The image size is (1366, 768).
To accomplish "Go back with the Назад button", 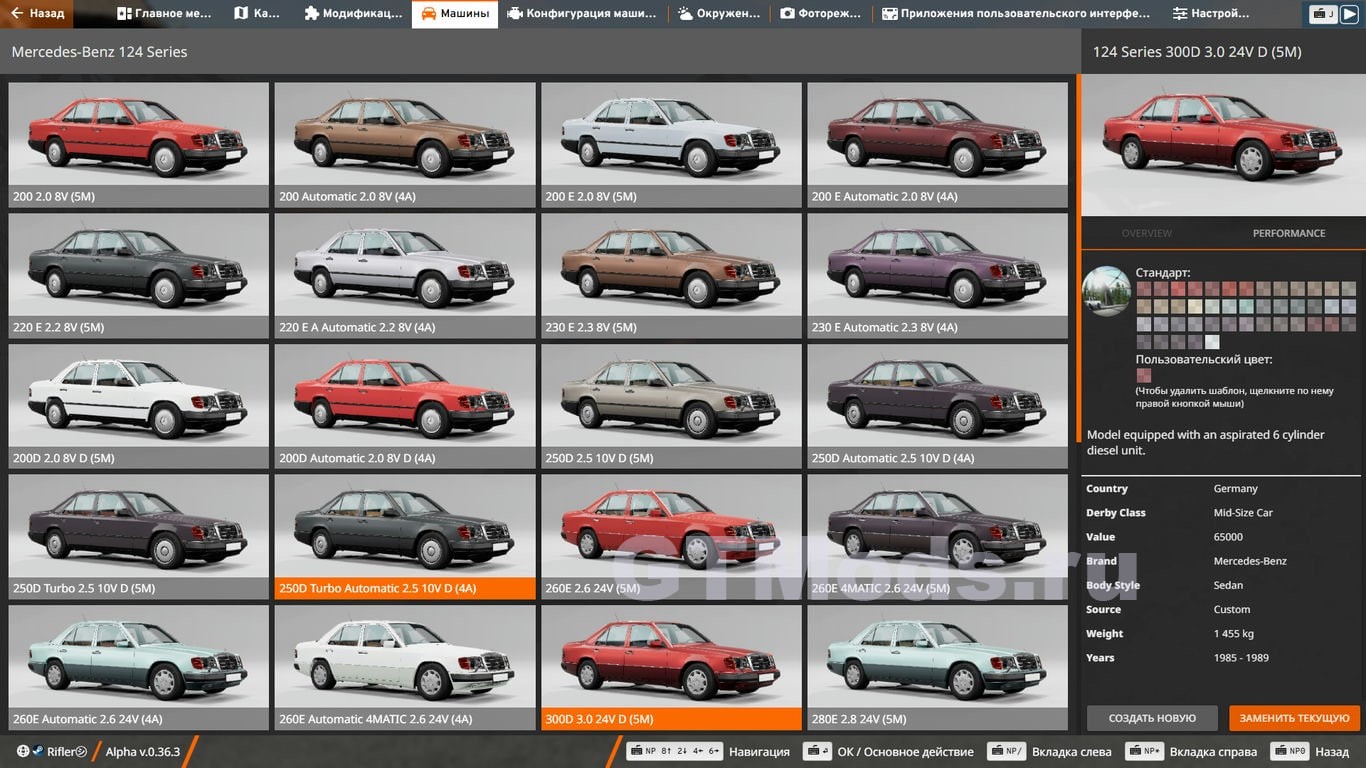I will coord(38,14).
